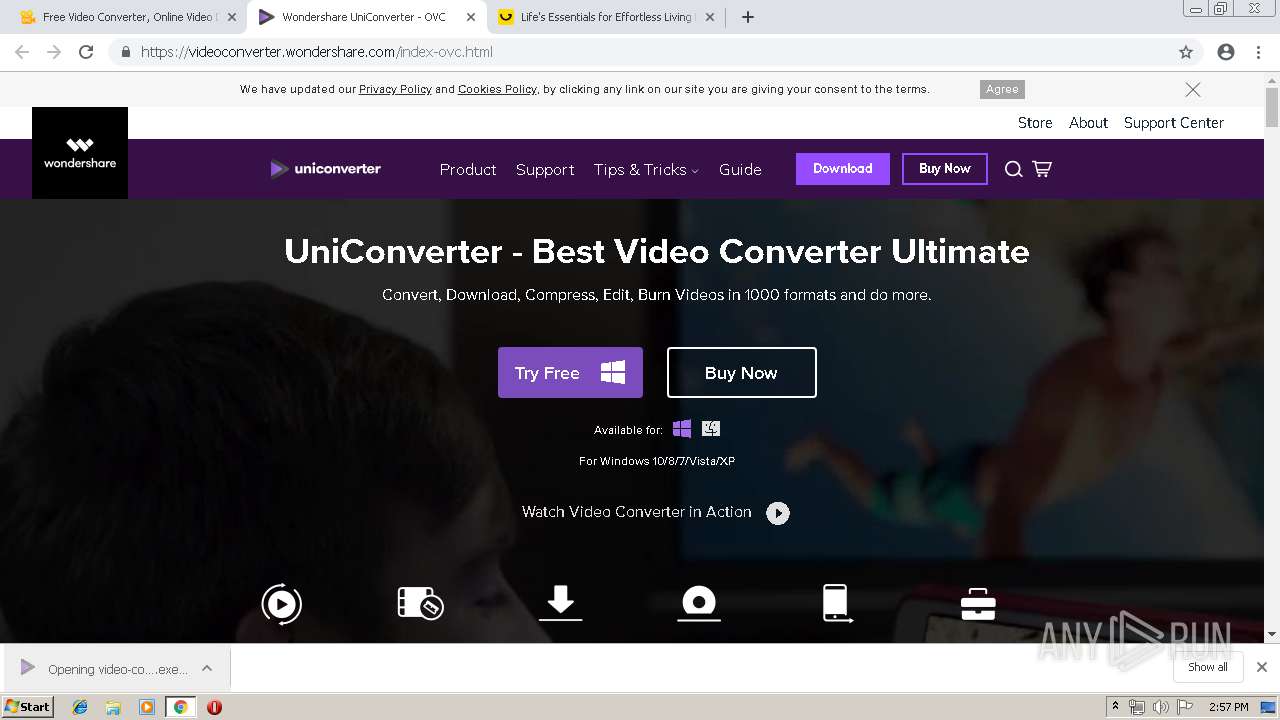Click Buy Now button in nav bar
This screenshot has height=720, width=1280.
point(945,169)
